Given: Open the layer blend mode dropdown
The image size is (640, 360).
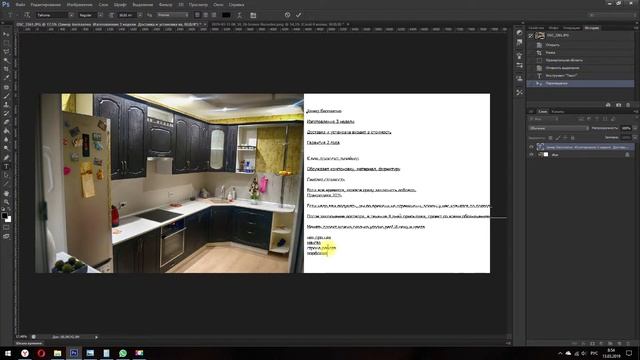Looking at the screenshot, I should pos(559,128).
